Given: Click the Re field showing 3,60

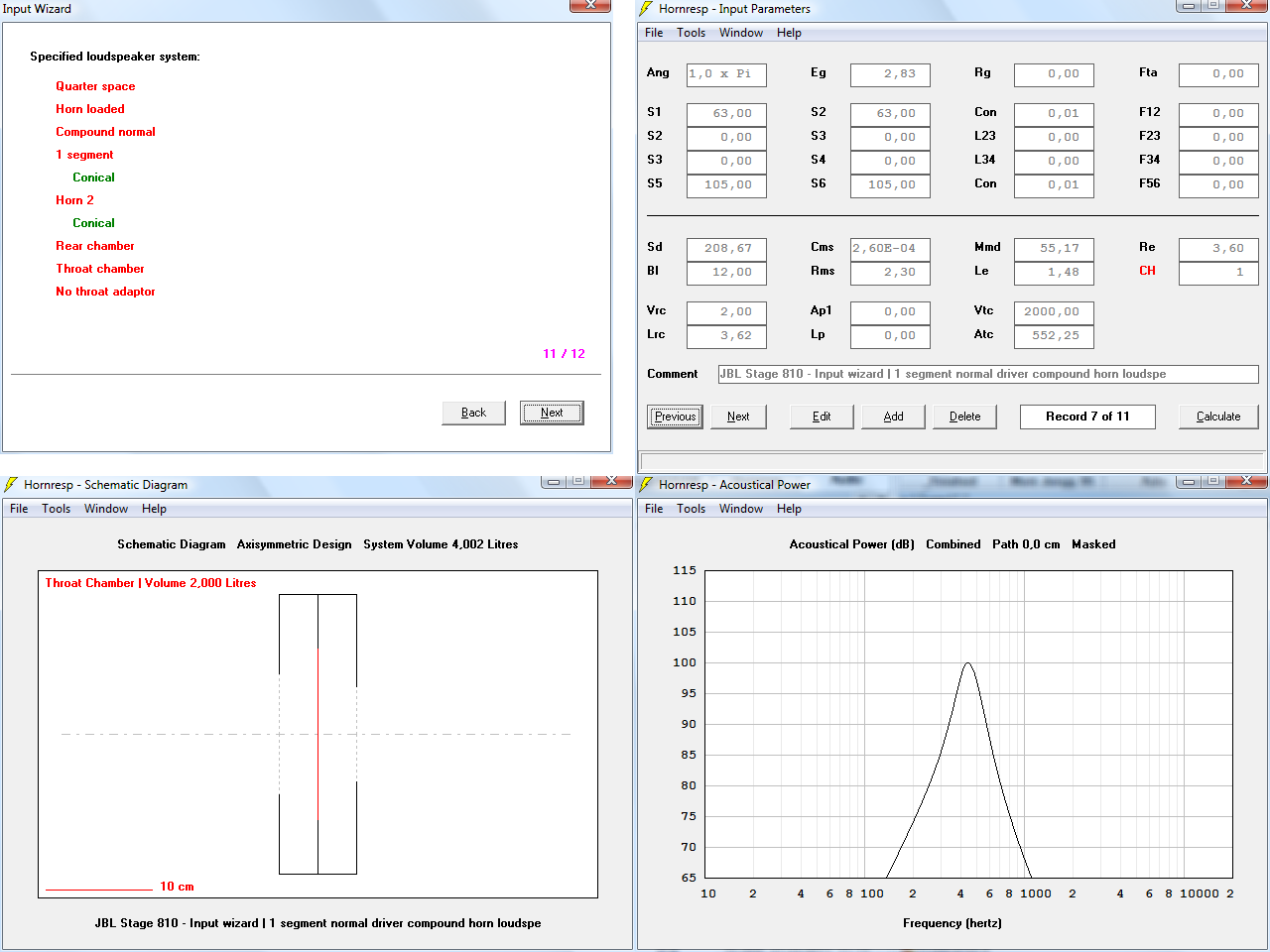Looking at the screenshot, I should [1218, 249].
